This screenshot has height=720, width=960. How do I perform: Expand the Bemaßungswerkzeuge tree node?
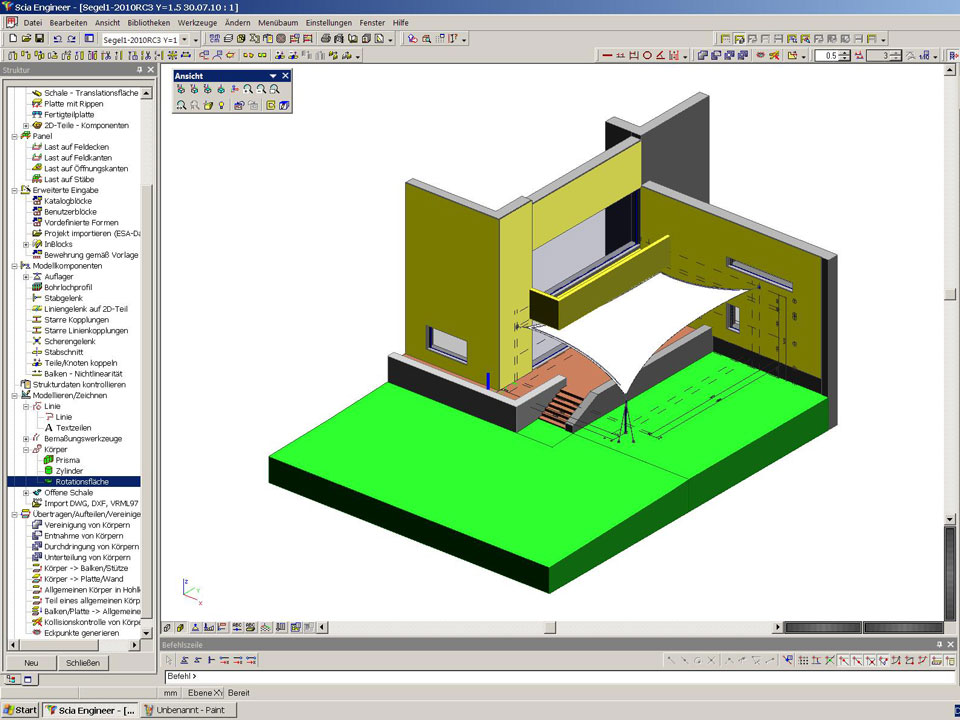[x=26, y=438]
